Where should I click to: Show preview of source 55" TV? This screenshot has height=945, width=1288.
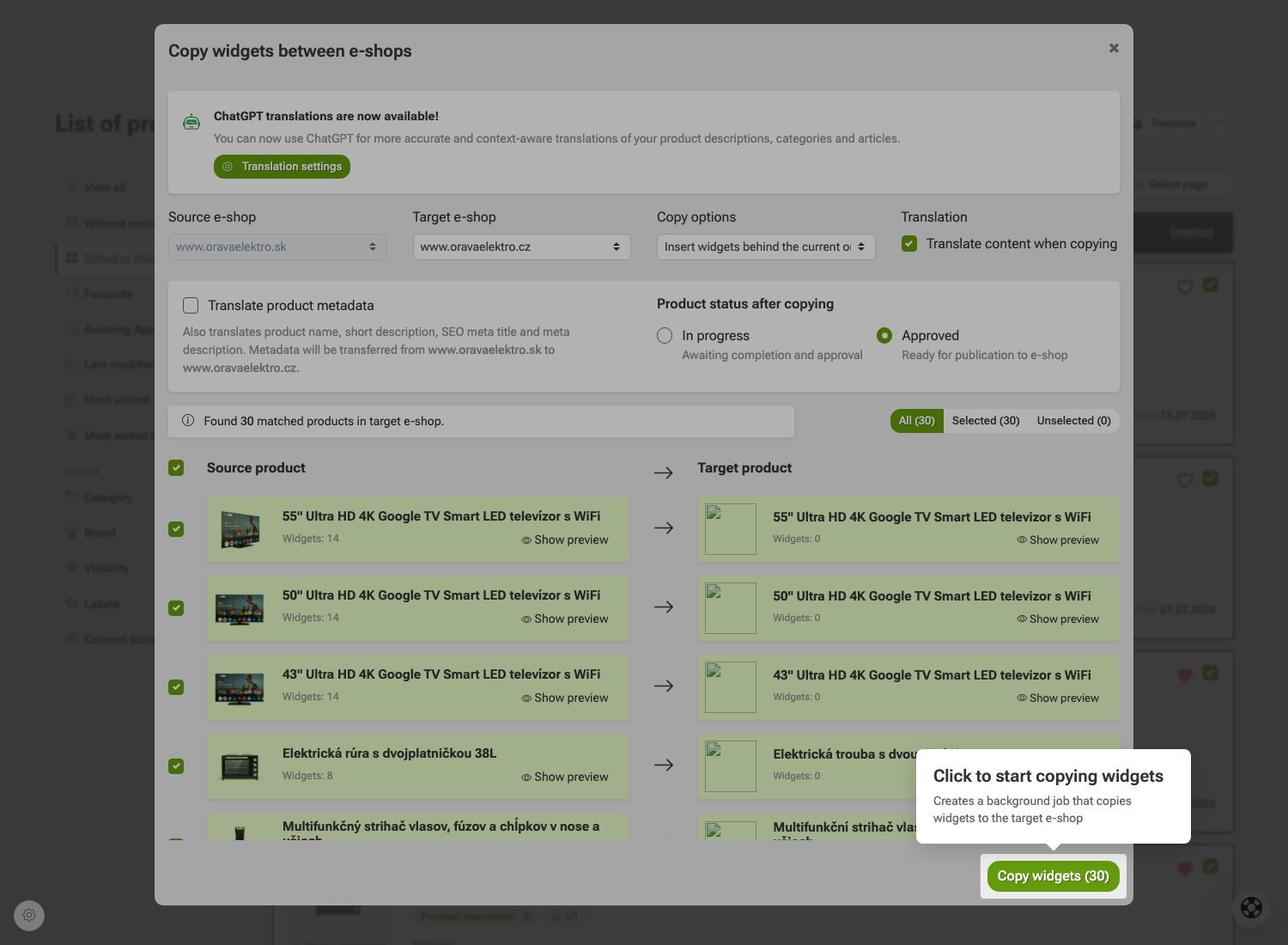click(565, 540)
